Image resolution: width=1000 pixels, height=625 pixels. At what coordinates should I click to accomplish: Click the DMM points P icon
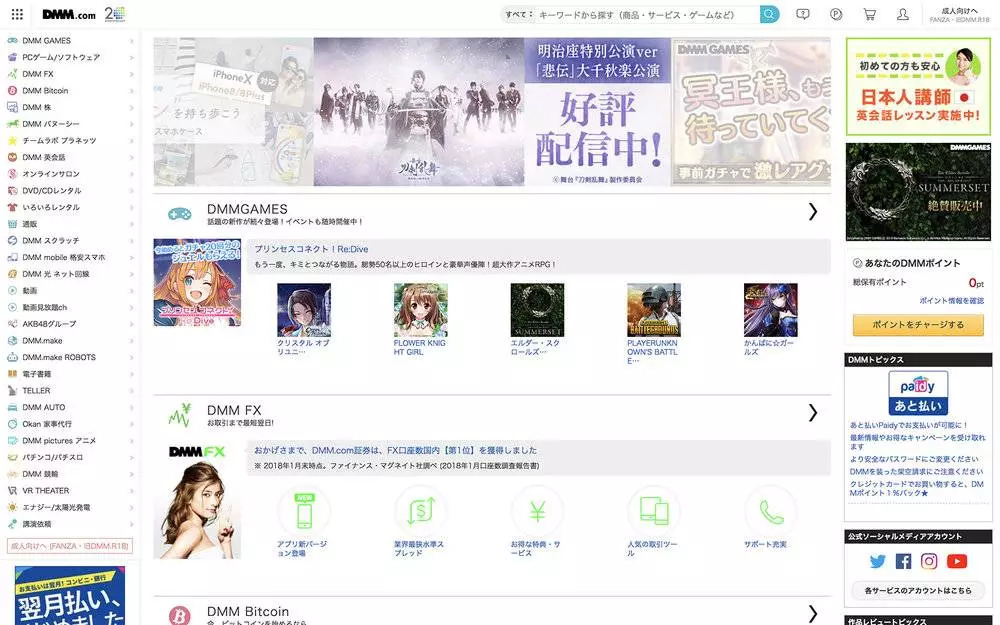(836, 14)
